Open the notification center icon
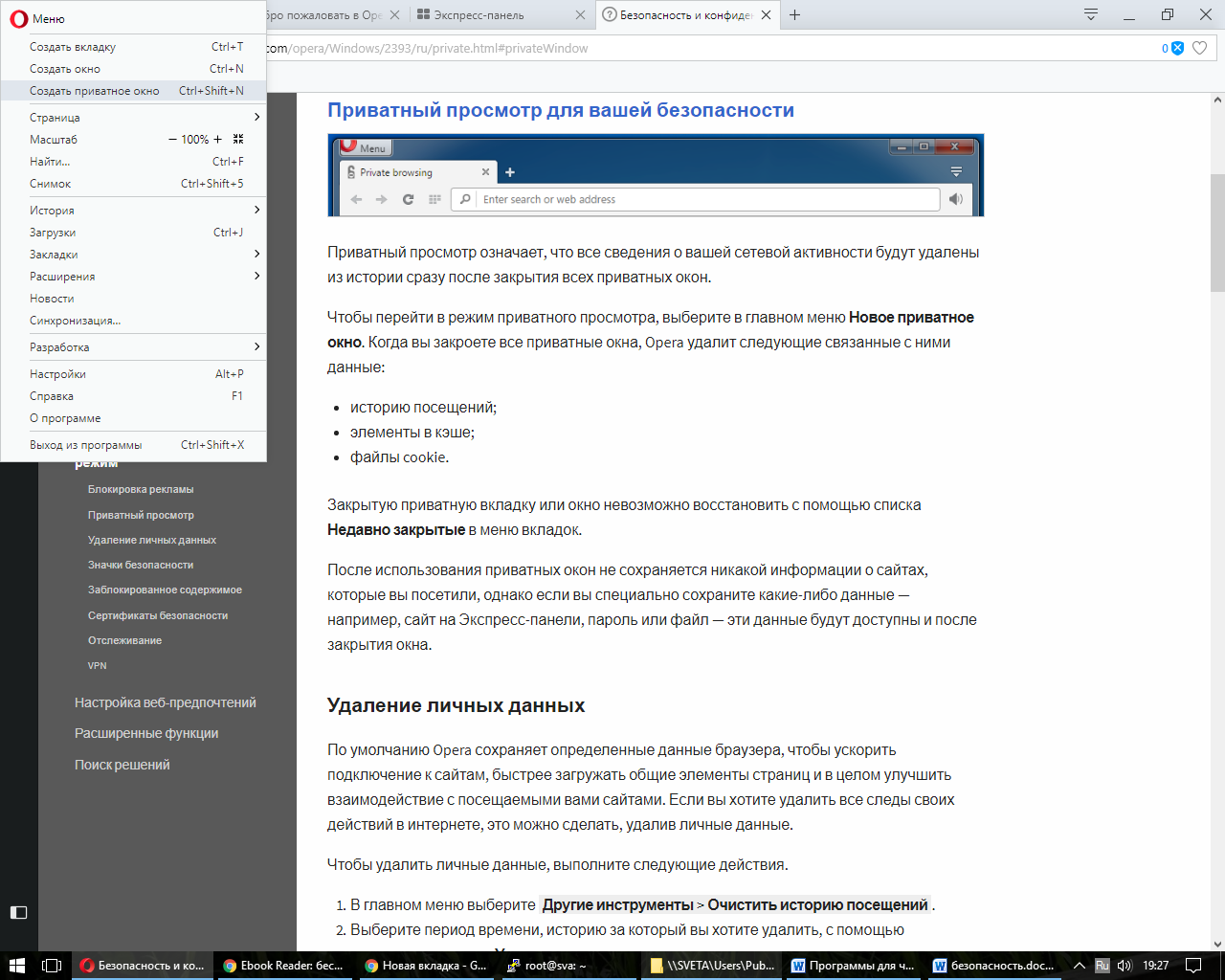This screenshot has width=1225, height=980. tap(1193, 966)
